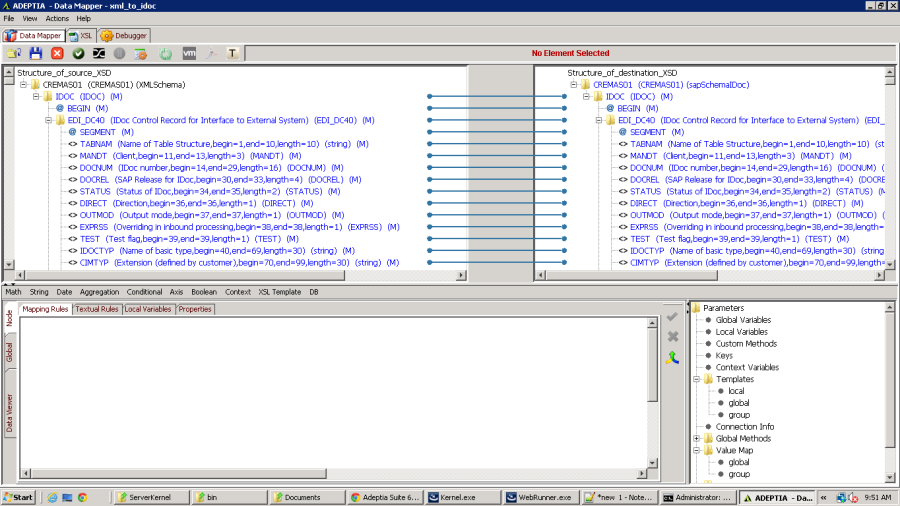Open the Actions menu

[x=57, y=18]
